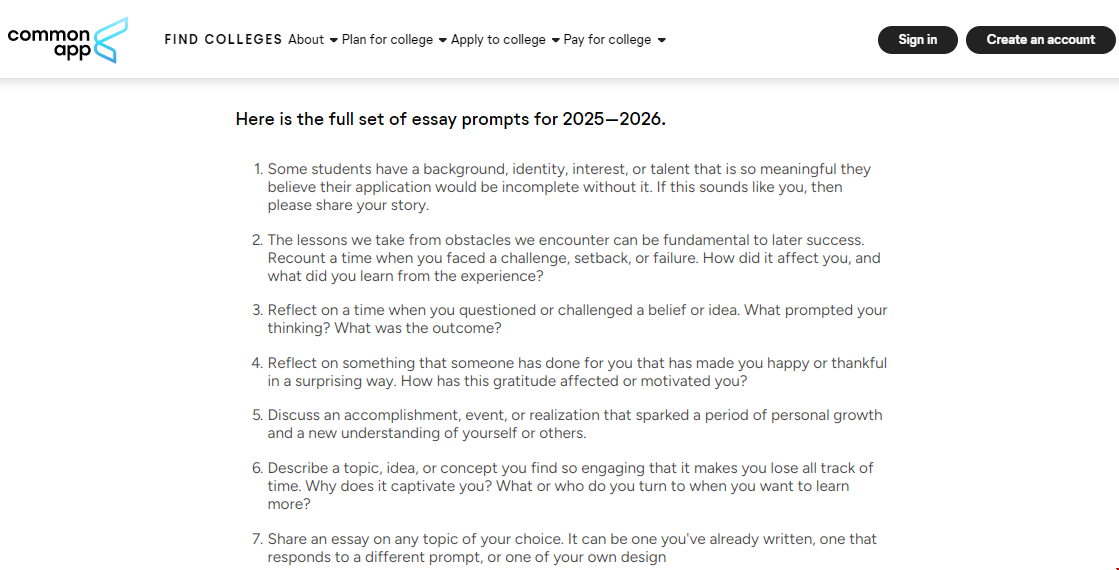
Task: Expand the Pay for college arrow
Action: [x=662, y=41]
